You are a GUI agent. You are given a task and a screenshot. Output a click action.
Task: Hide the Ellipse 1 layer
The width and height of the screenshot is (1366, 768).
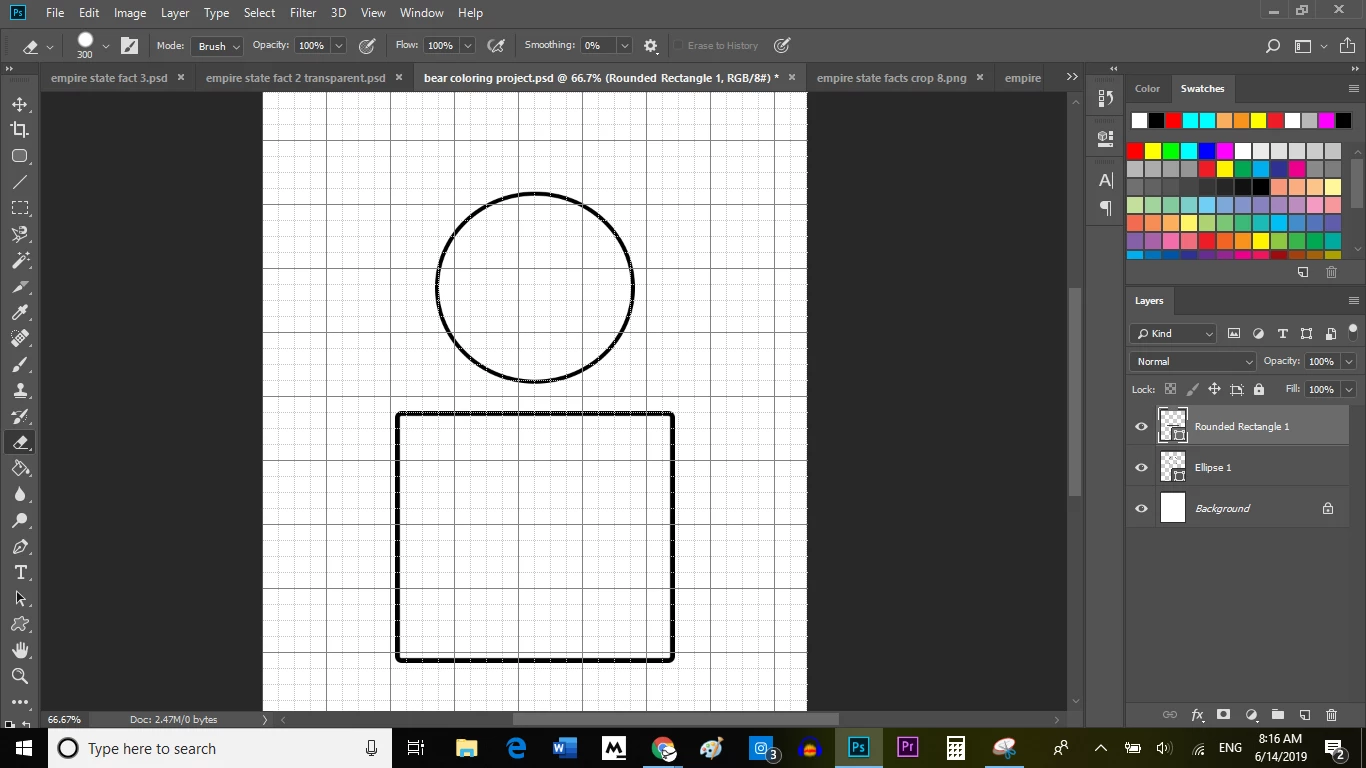1141,468
